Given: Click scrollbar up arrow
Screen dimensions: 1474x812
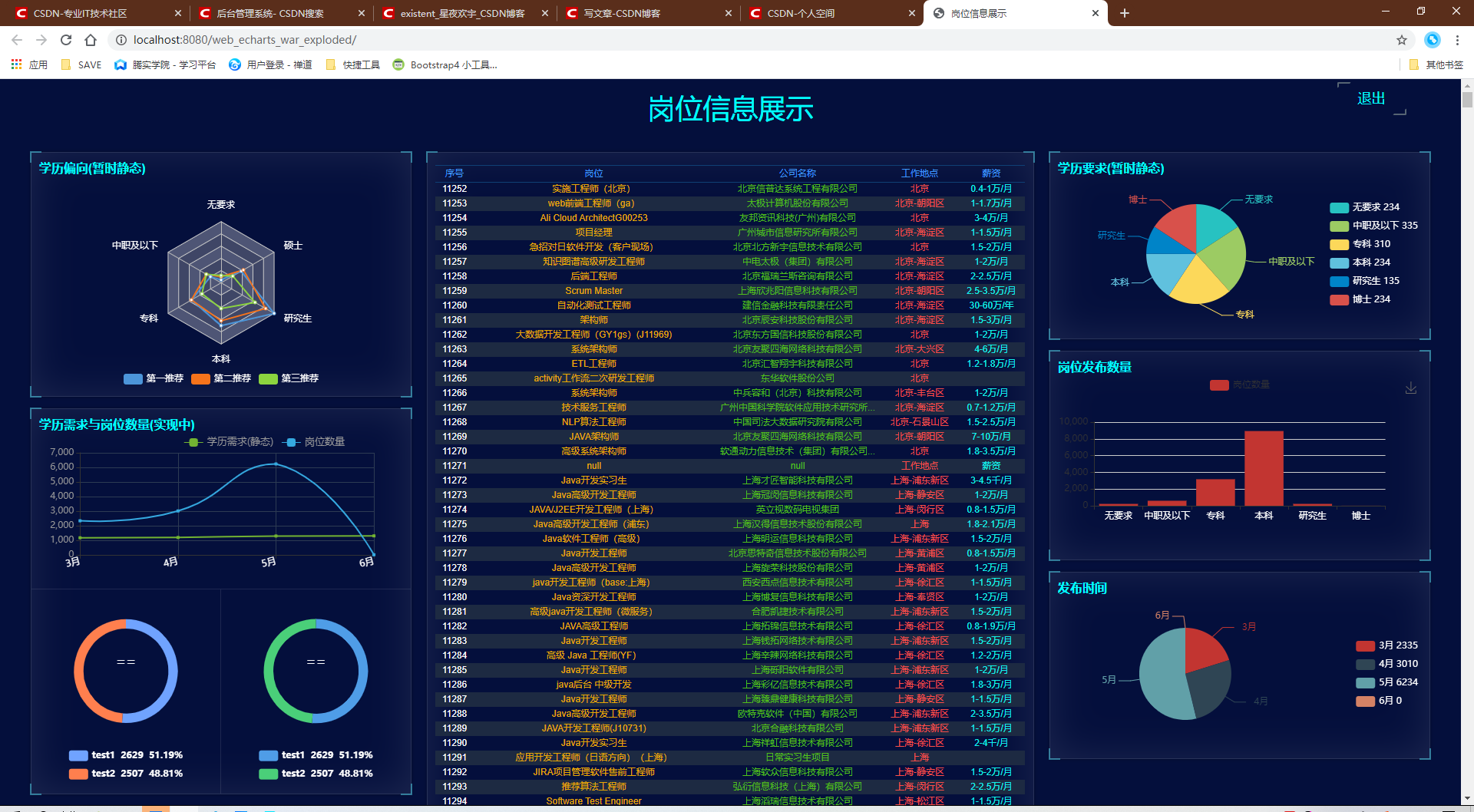Looking at the screenshot, I should click(x=1467, y=84).
